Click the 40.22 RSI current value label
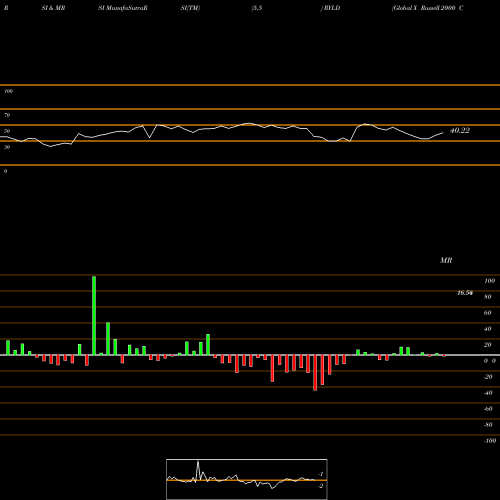500x500 pixels. point(460,130)
